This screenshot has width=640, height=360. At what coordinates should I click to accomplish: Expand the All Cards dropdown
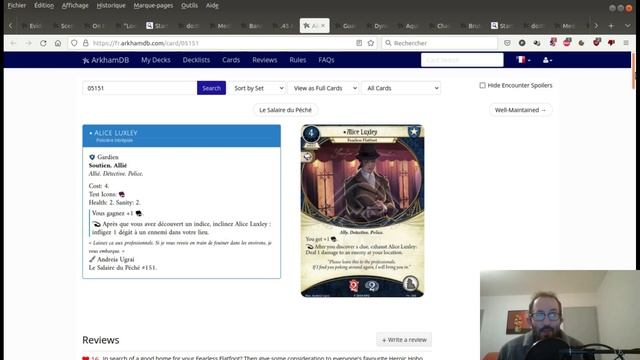click(x=401, y=88)
